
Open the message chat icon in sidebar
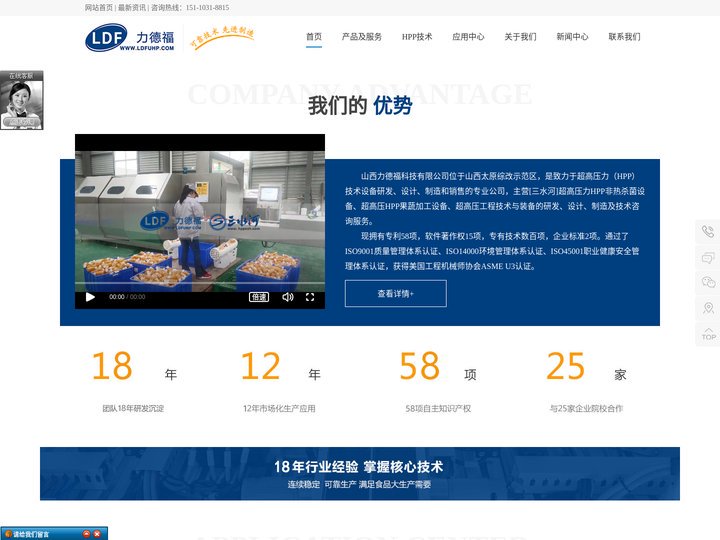(x=708, y=258)
